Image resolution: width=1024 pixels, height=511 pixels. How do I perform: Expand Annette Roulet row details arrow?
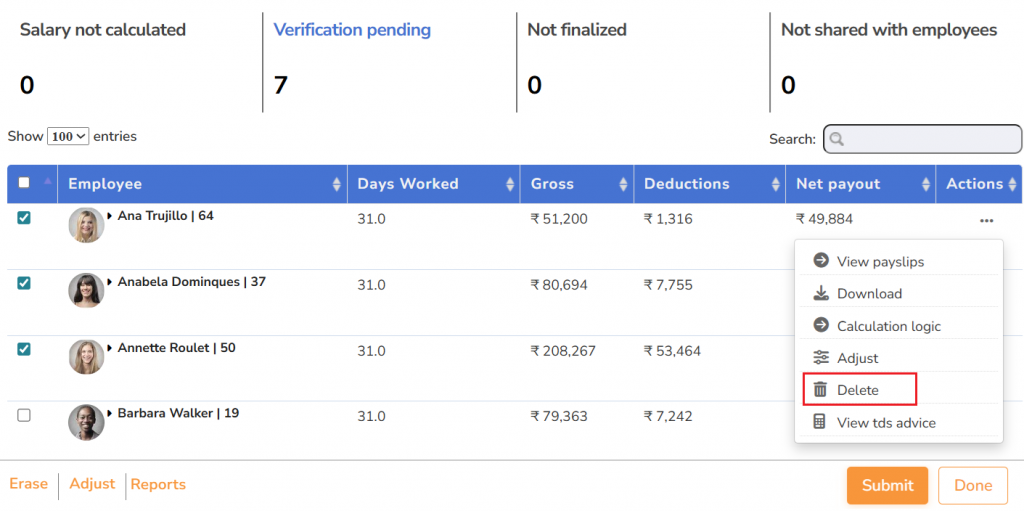click(110, 349)
